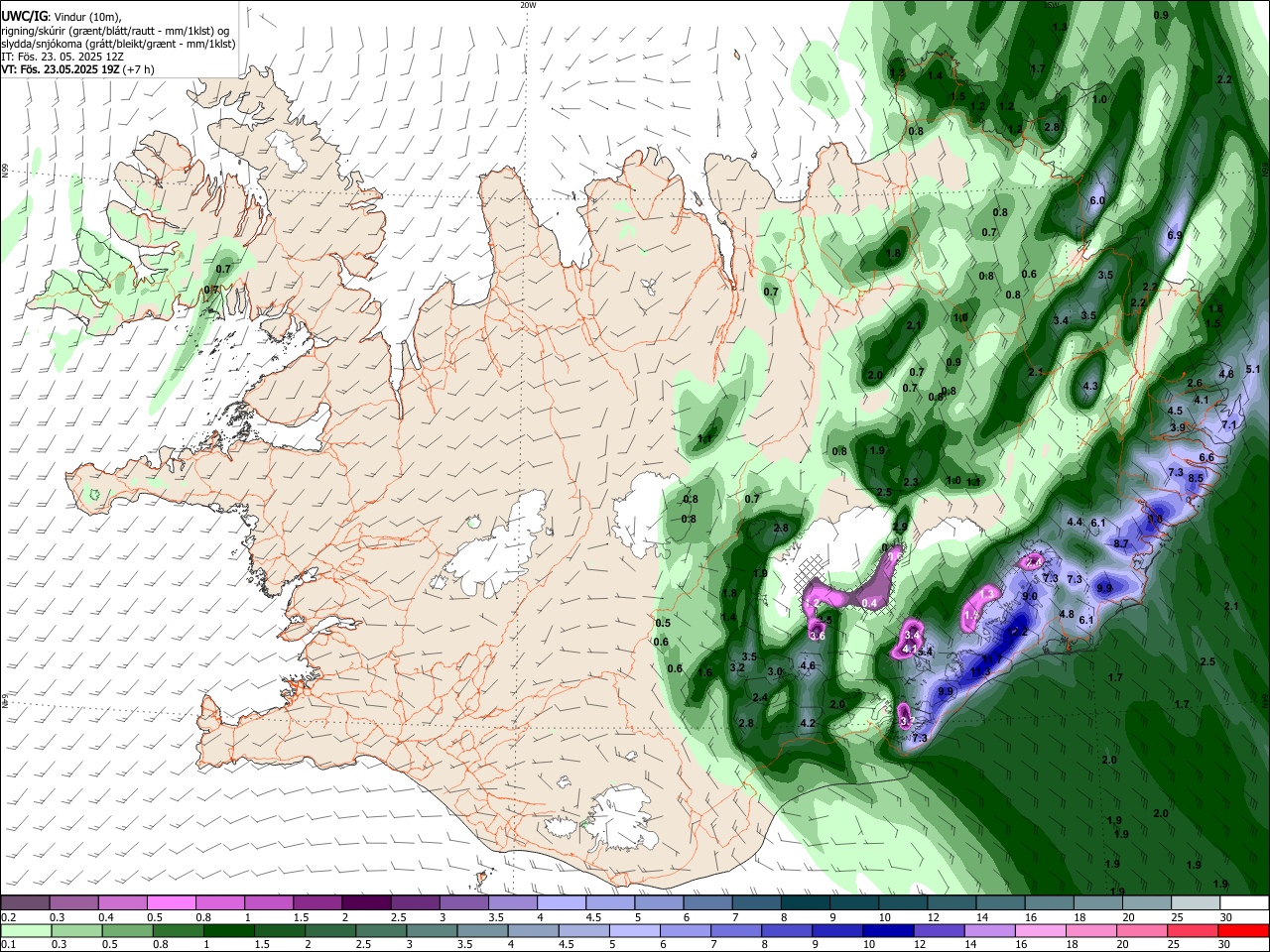This screenshot has width=1270, height=952.
Task: Click top legend swatch between 2 and 2.5
Action: [x=366, y=903]
